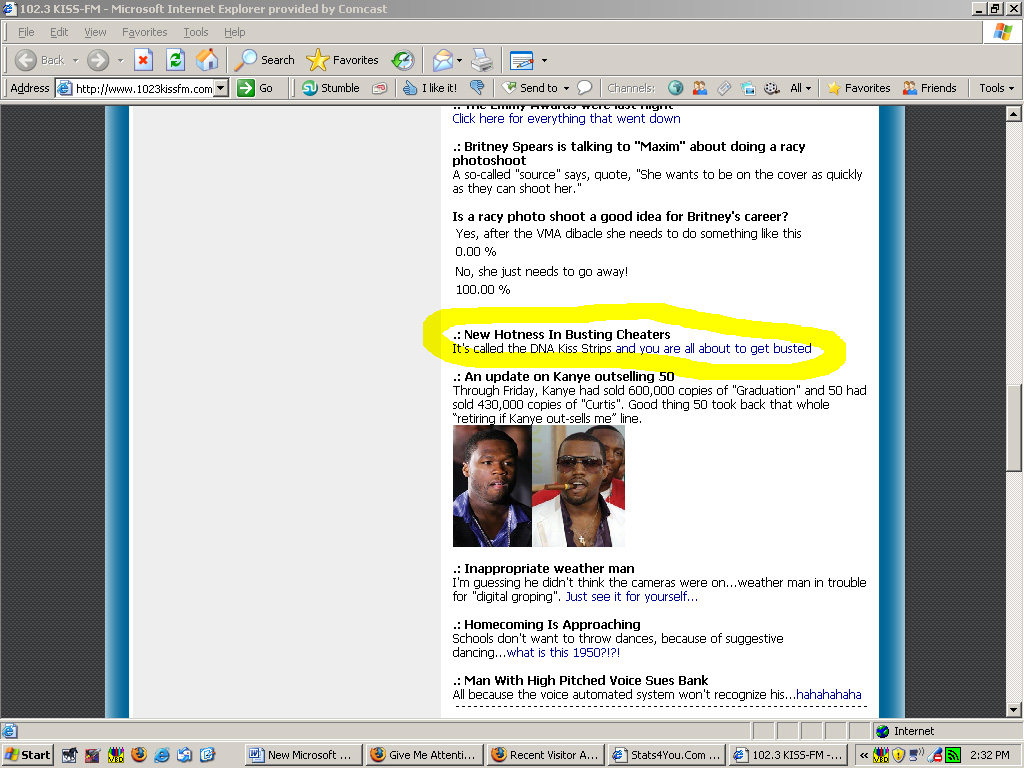
Task: Click the yellow shield security tray icon
Action: 899,755
